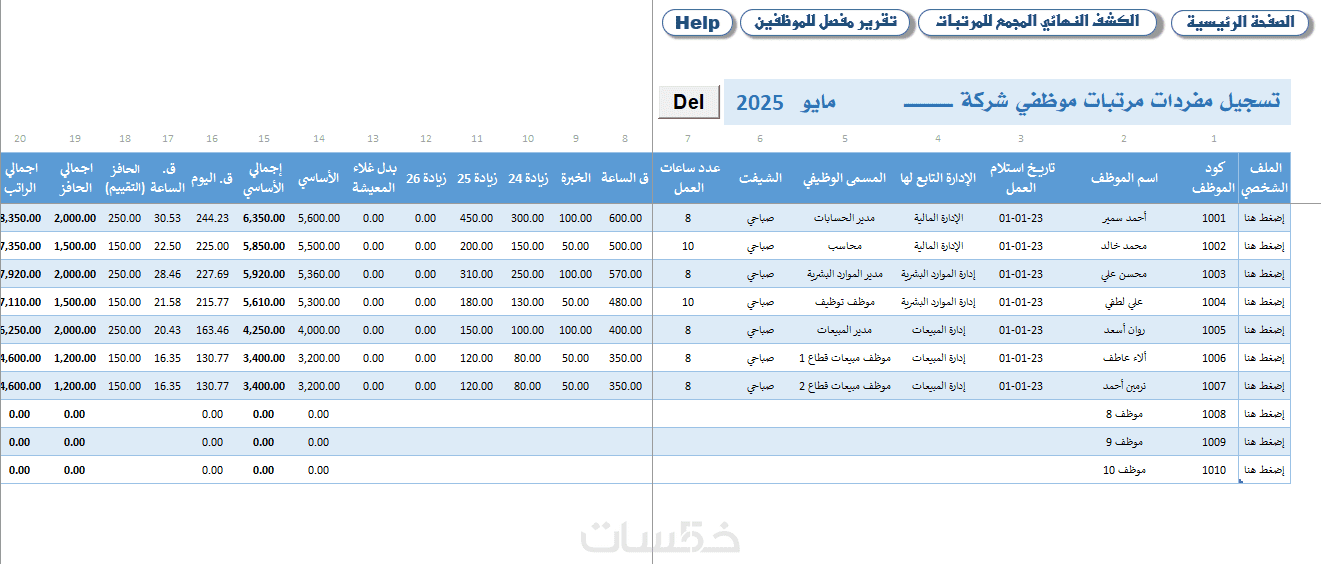The width and height of the screenshot is (1321, 564).
Task: Click إضغط هنا link for employee 1002
Action: coord(1265,246)
